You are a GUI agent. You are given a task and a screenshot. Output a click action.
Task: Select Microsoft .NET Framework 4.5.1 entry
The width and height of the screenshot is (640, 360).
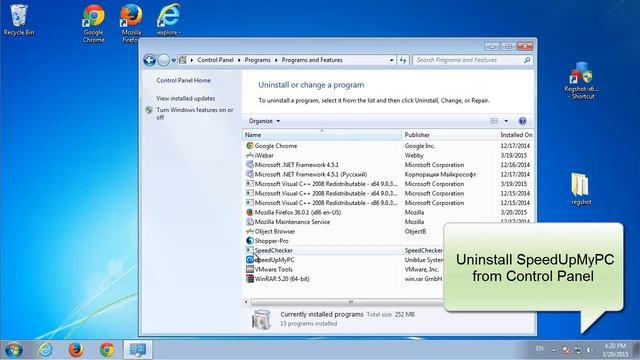click(296, 165)
